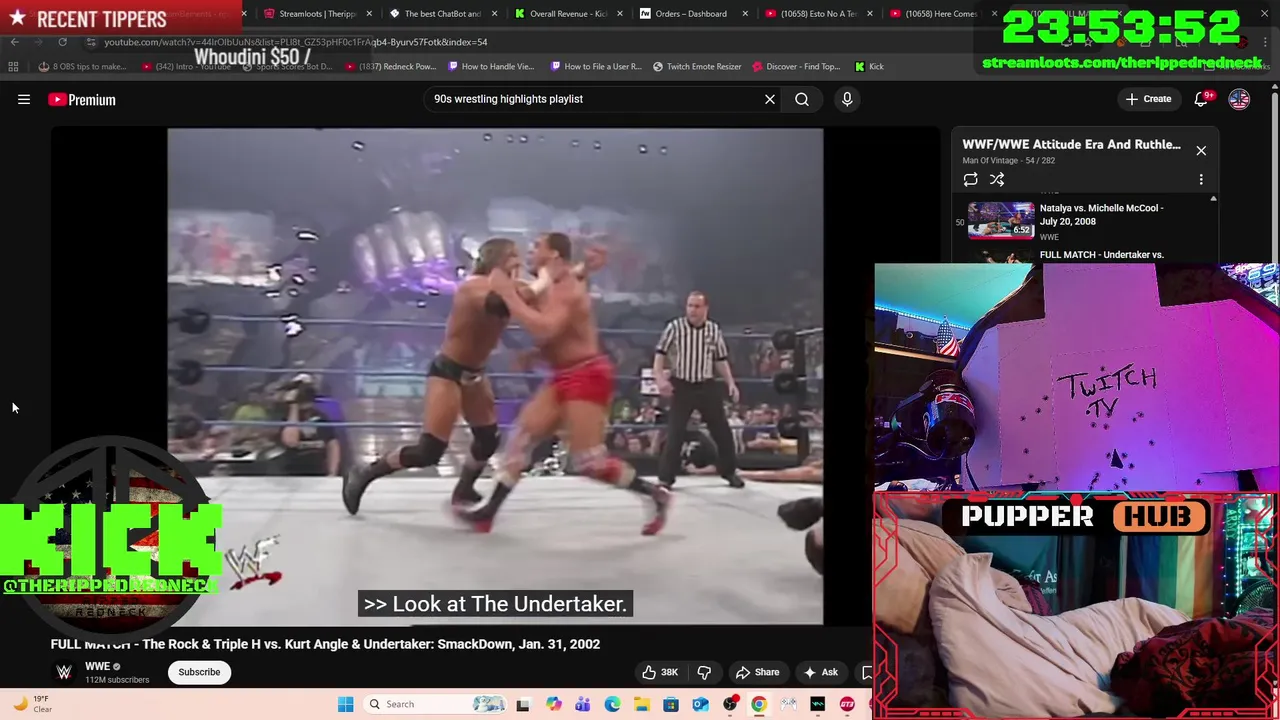This screenshot has height=720, width=1280.
Task: Open Outlook from taskbar
Action: click(x=700, y=704)
